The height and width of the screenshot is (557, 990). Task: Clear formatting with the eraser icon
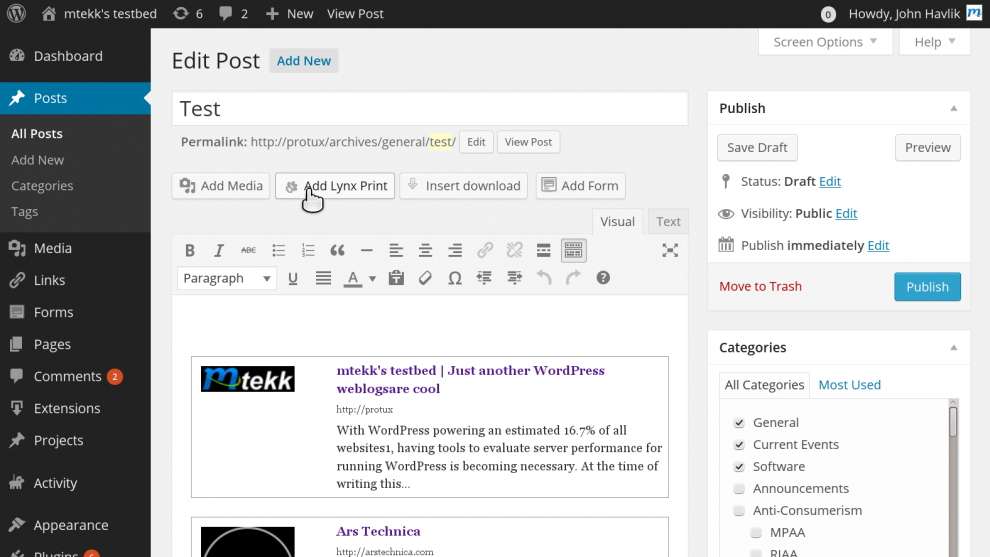coord(426,278)
